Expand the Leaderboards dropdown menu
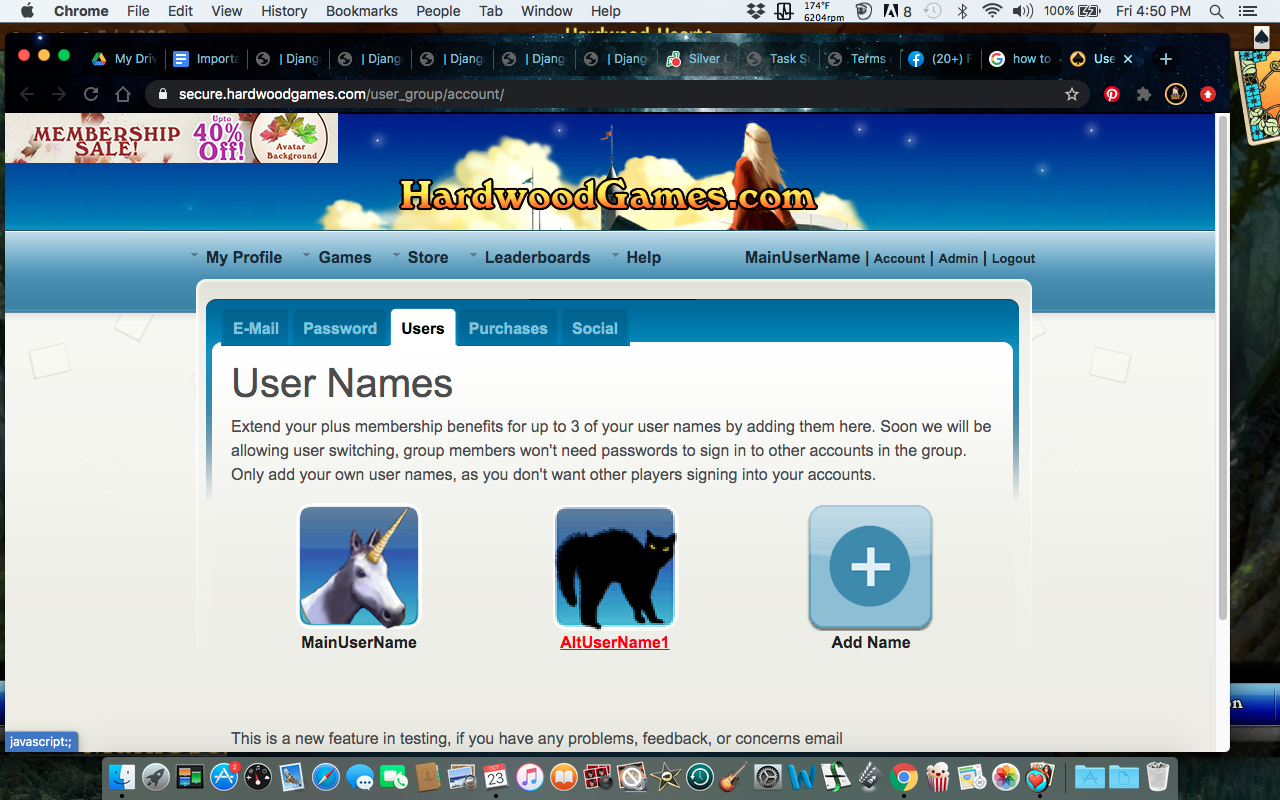Image resolution: width=1280 pixels, height=800 pixels. pos(530,257)
